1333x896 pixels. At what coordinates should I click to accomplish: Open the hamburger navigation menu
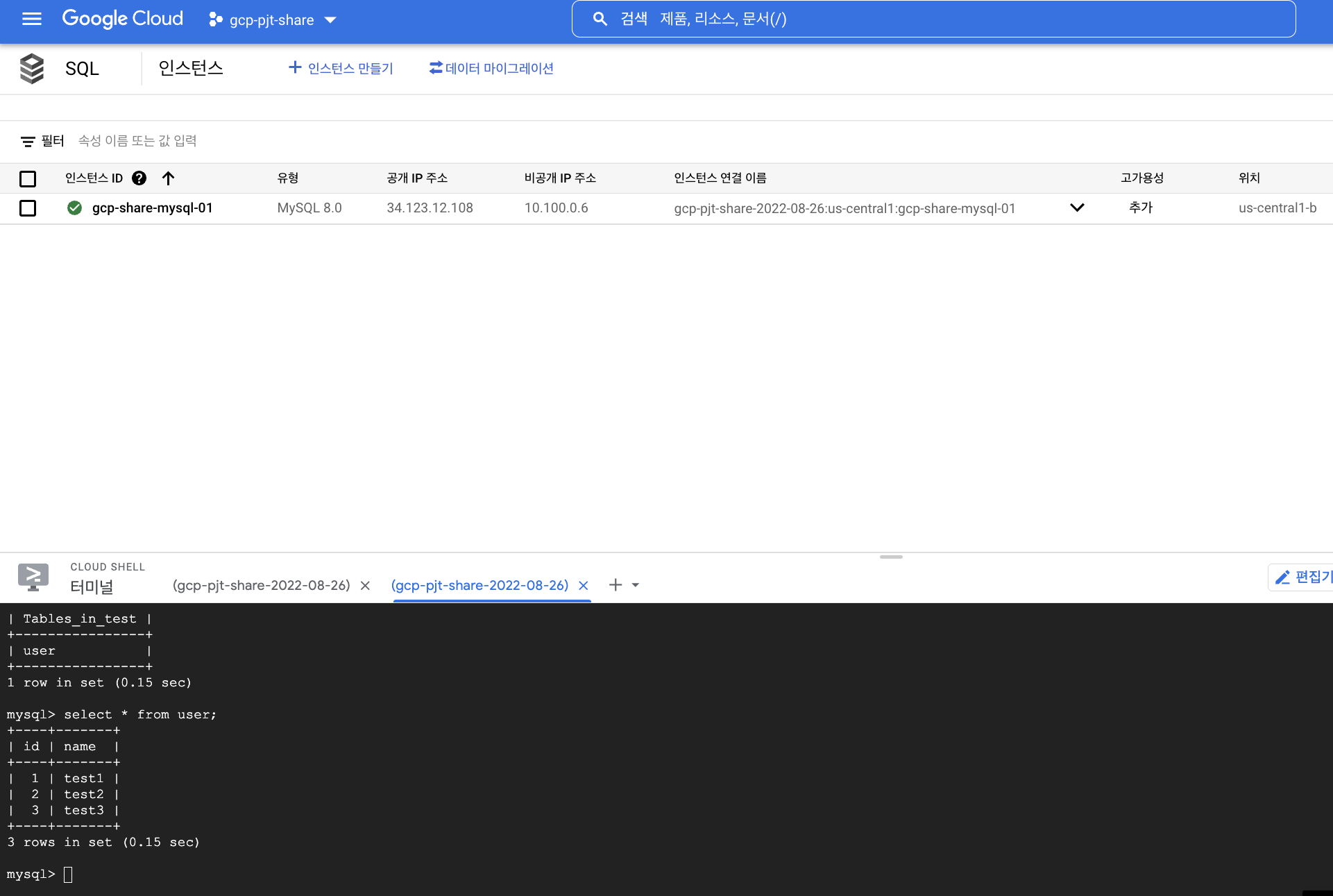point(32,19)
